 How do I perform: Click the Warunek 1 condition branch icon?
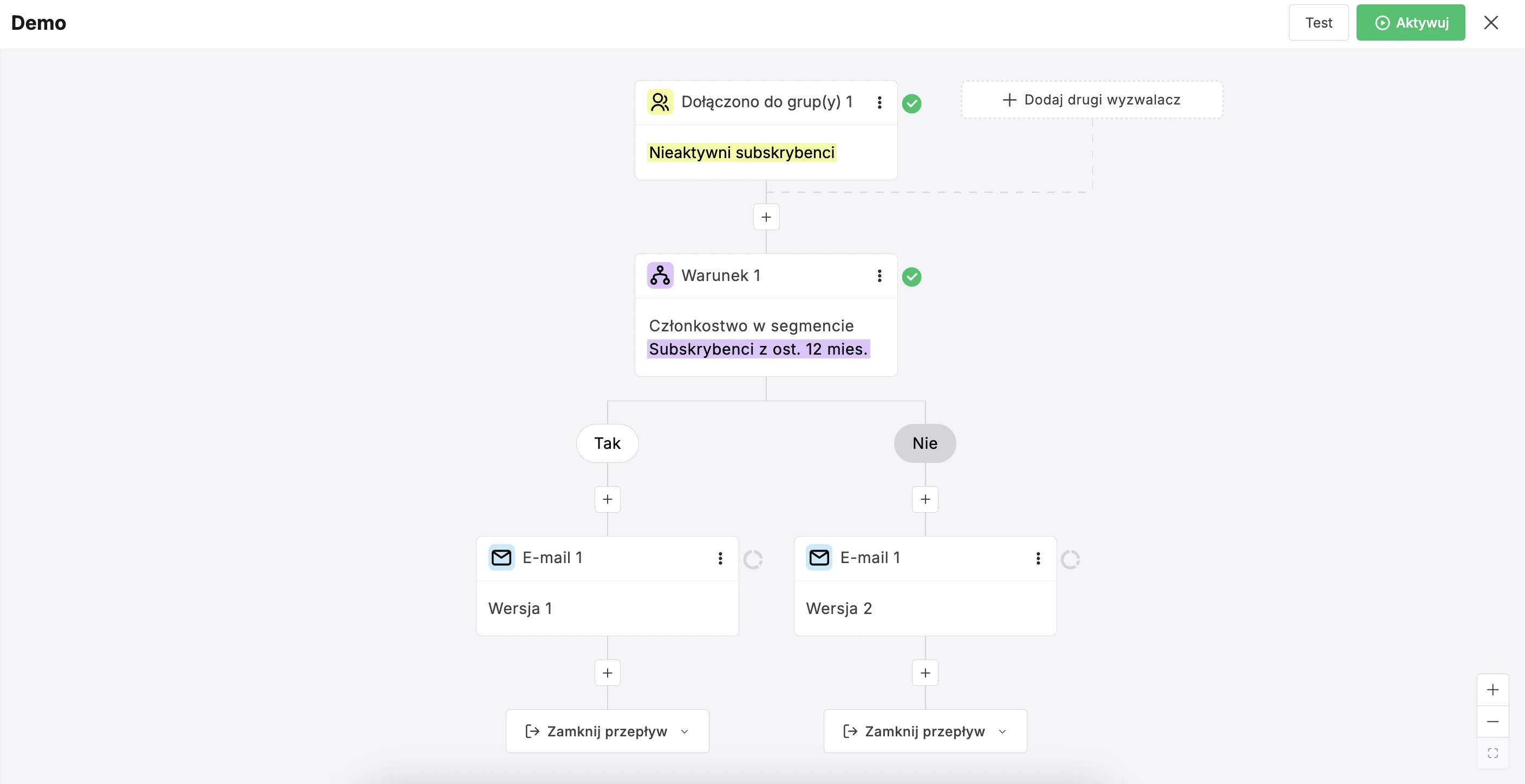pos(660,275)
